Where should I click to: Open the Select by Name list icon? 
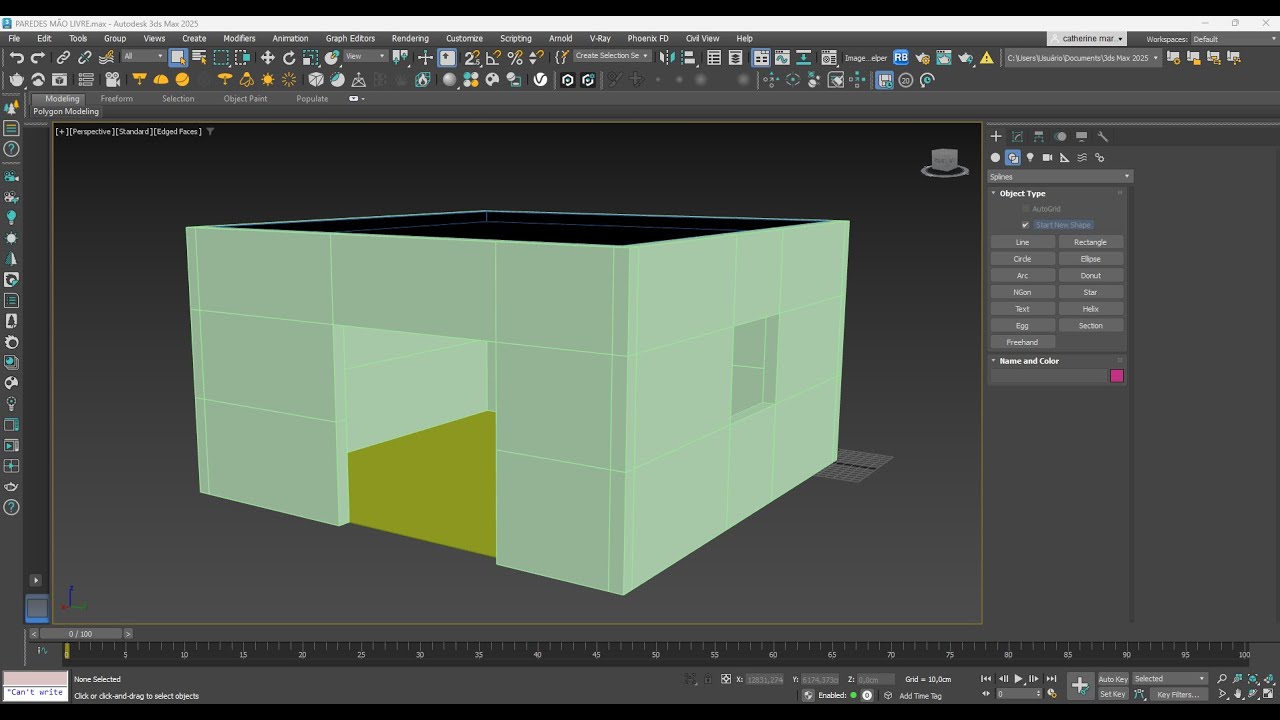pos(199,57)
